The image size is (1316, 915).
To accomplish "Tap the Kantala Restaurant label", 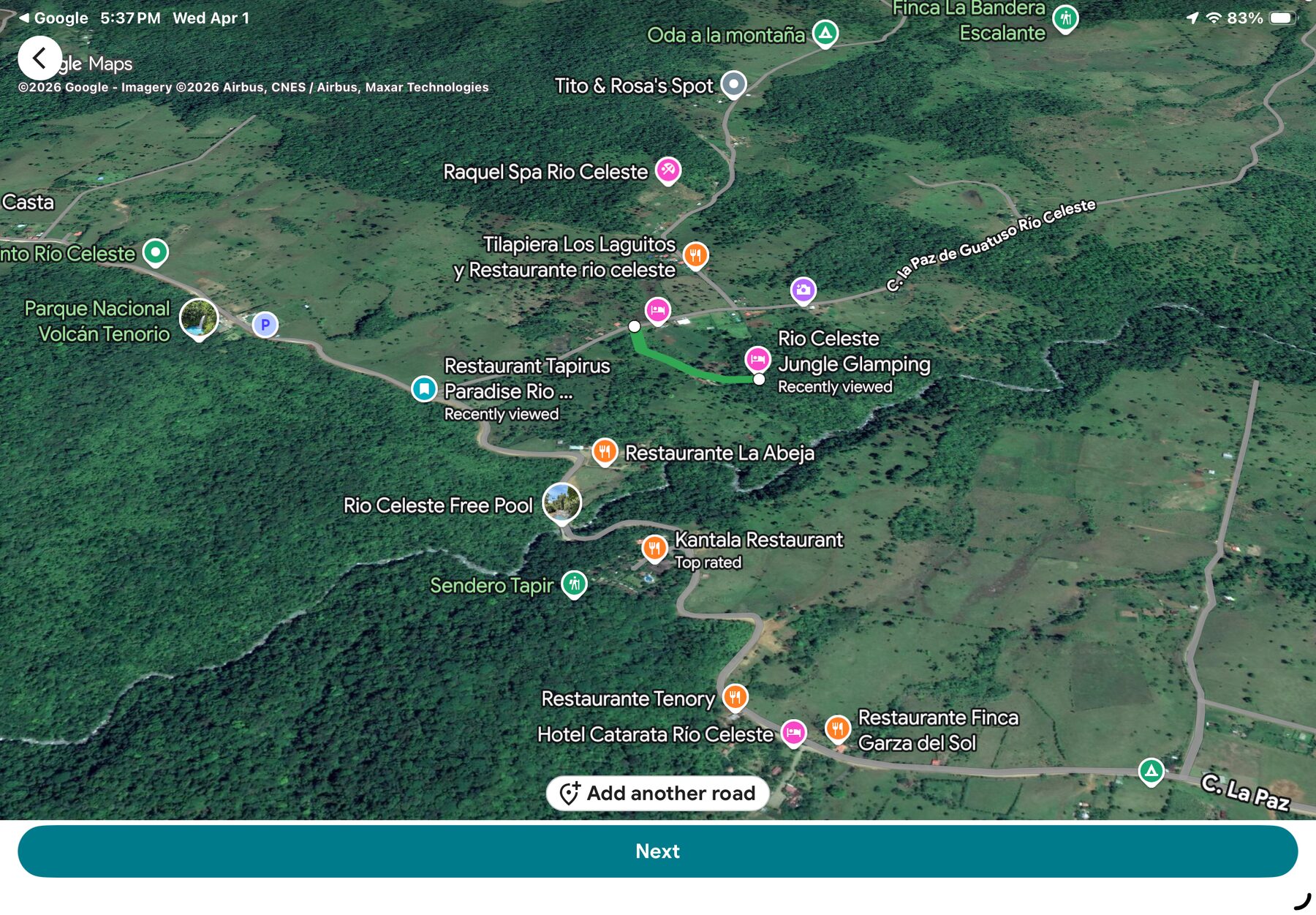I will tap(759, 540).
